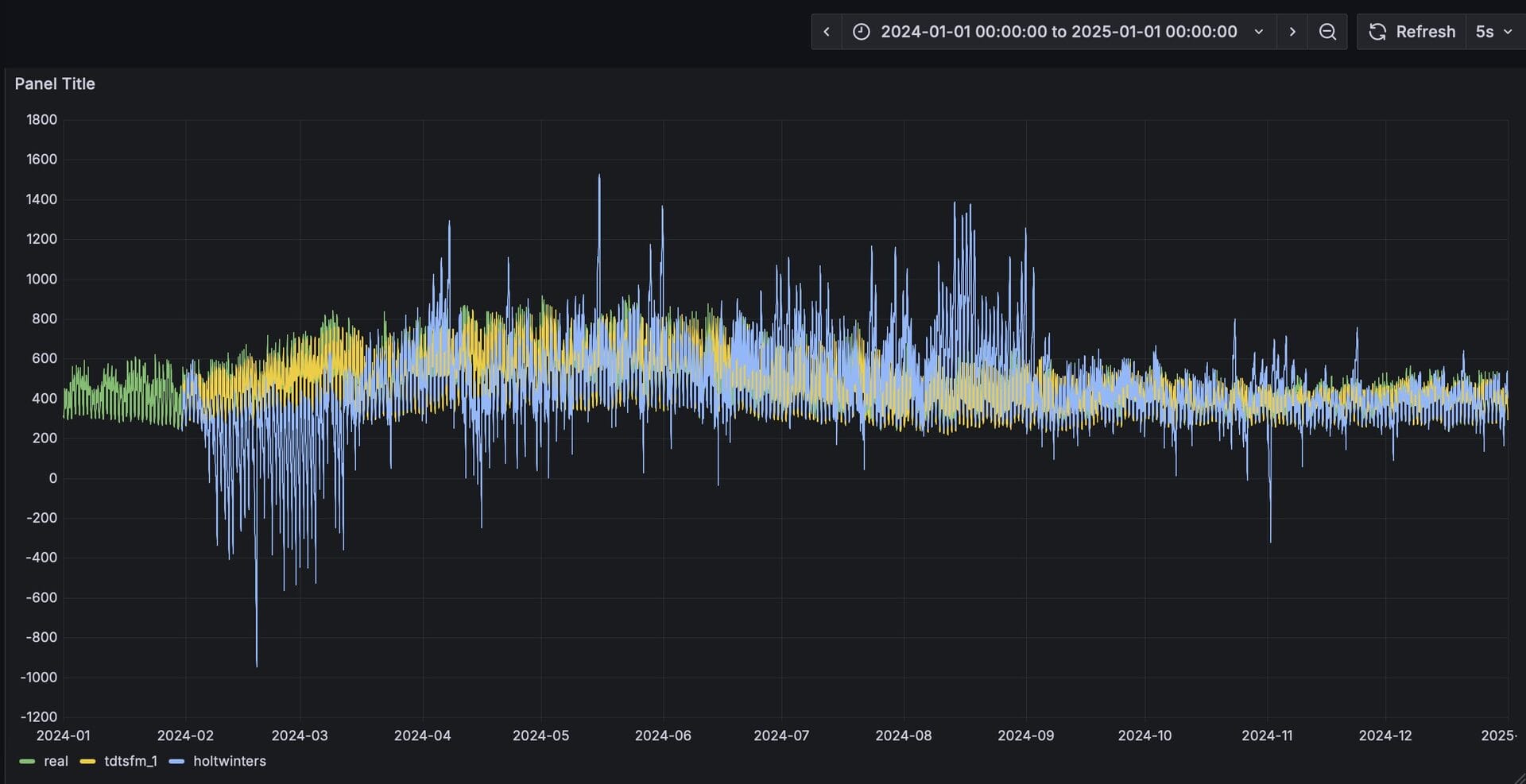This screenshot has width=1526, height=784.
Task: Expand the chevron beside the time range text
Action: click(1259, 32)
